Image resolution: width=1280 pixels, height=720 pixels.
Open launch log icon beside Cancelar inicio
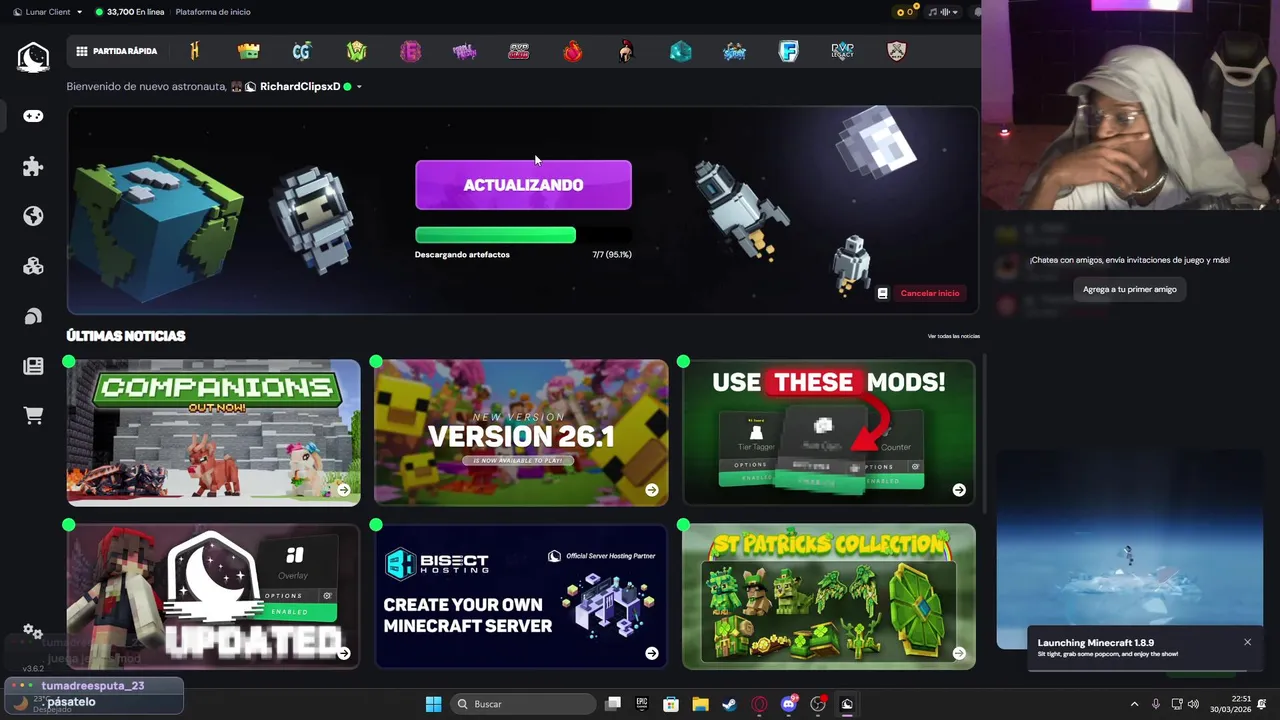click(883, 293)
